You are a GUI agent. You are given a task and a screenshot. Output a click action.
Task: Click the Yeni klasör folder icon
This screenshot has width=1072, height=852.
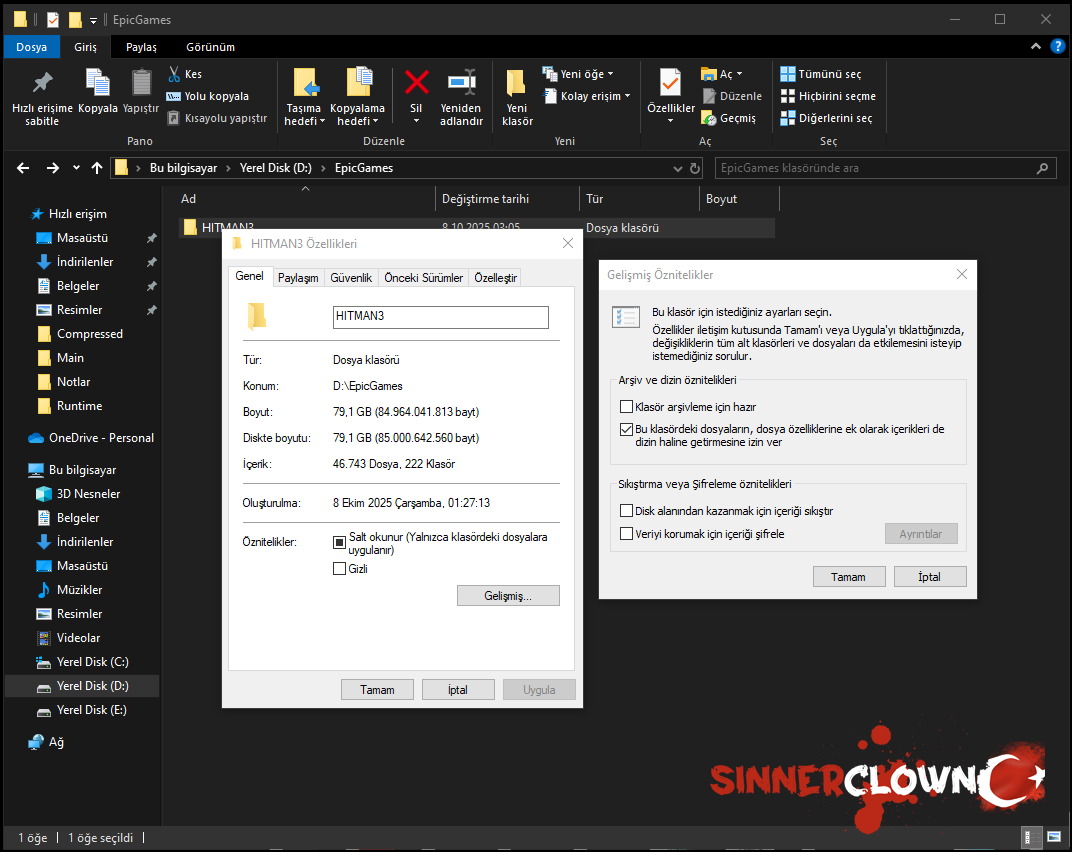(516, 83)
